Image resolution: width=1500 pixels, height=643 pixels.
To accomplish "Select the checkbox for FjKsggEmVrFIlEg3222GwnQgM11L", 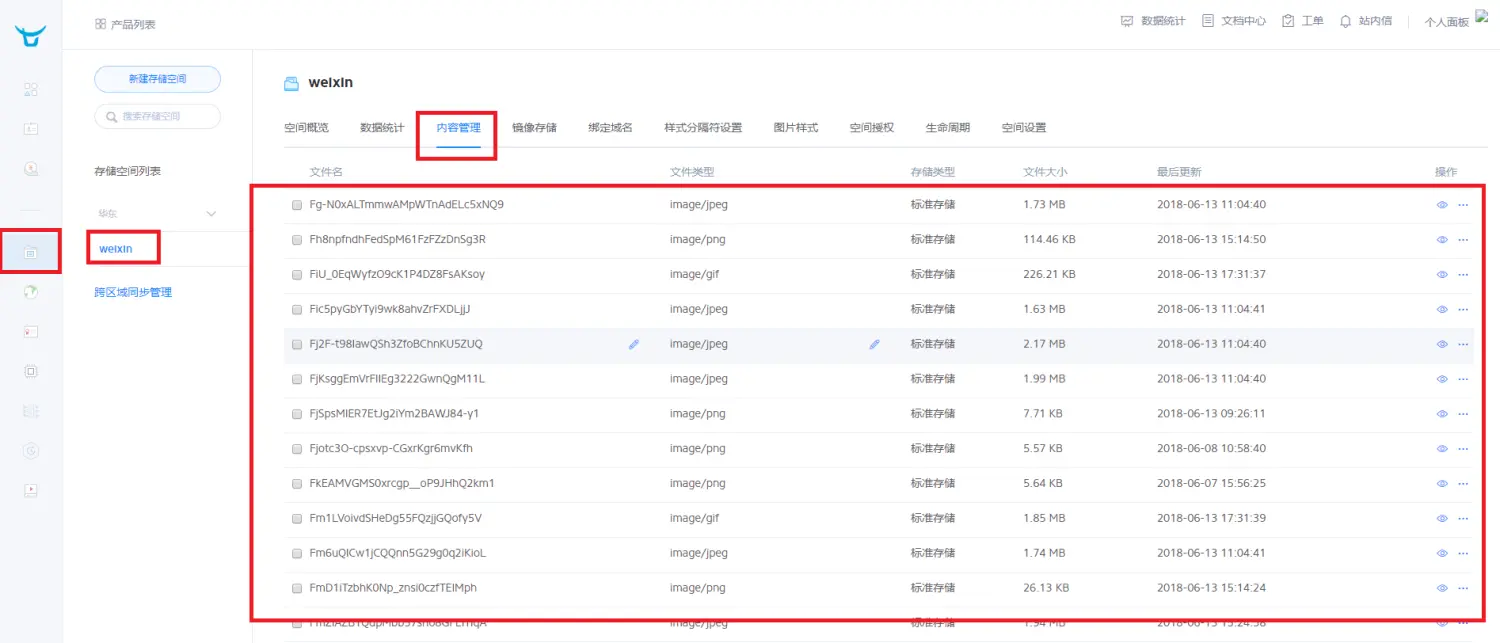I will click(297, 379).
